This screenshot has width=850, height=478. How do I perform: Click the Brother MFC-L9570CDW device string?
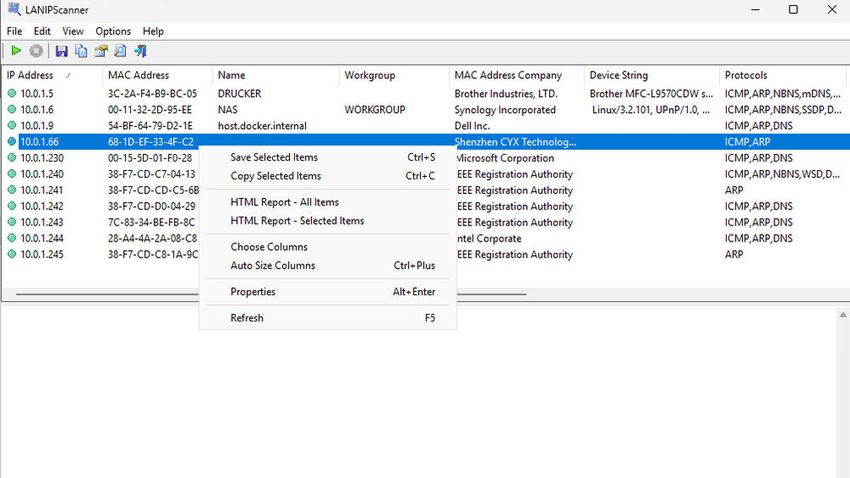[651, 94]
